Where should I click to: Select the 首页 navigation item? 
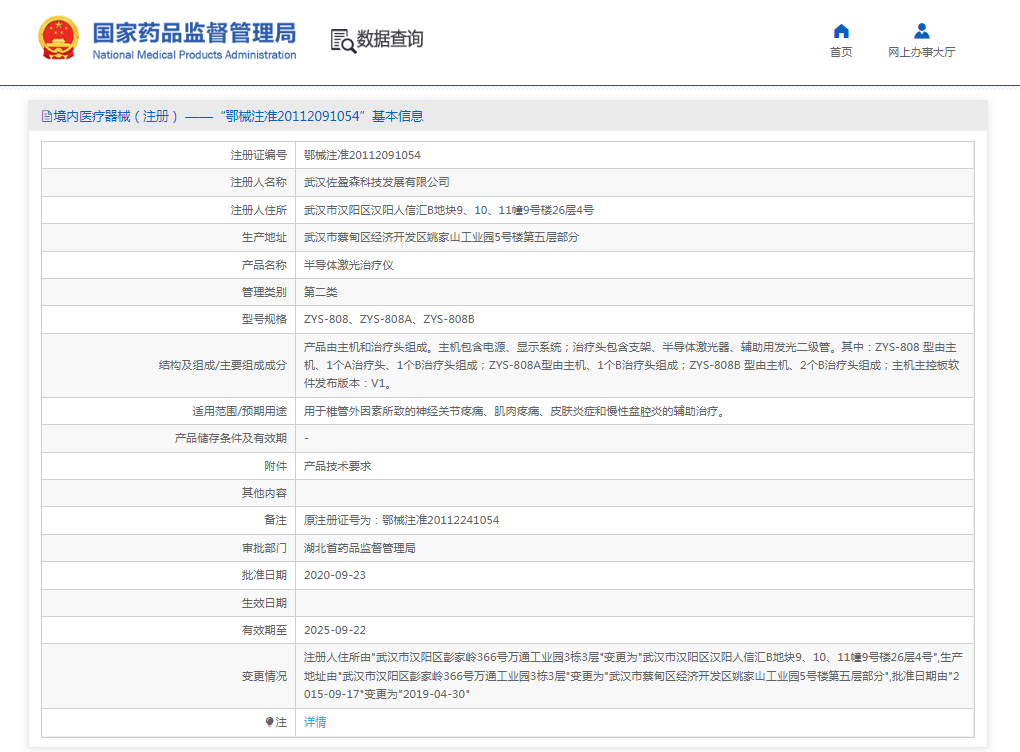(840, 51)
